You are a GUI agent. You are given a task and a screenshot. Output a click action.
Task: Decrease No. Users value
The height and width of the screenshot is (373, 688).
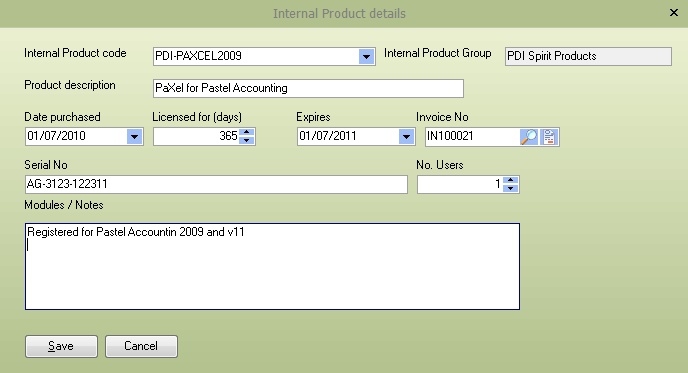510,188
